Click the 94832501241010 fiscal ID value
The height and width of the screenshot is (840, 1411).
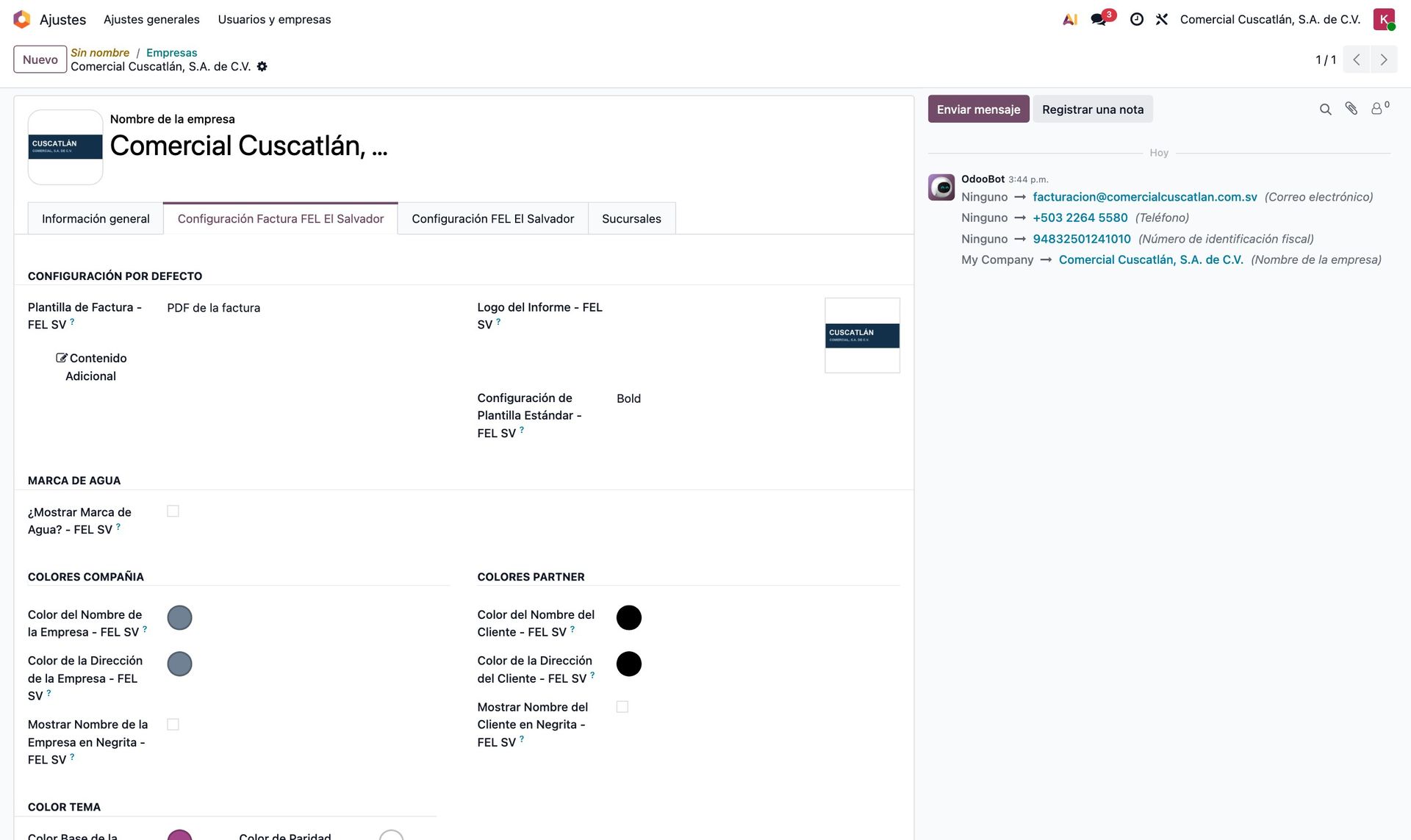[1082, 239]
